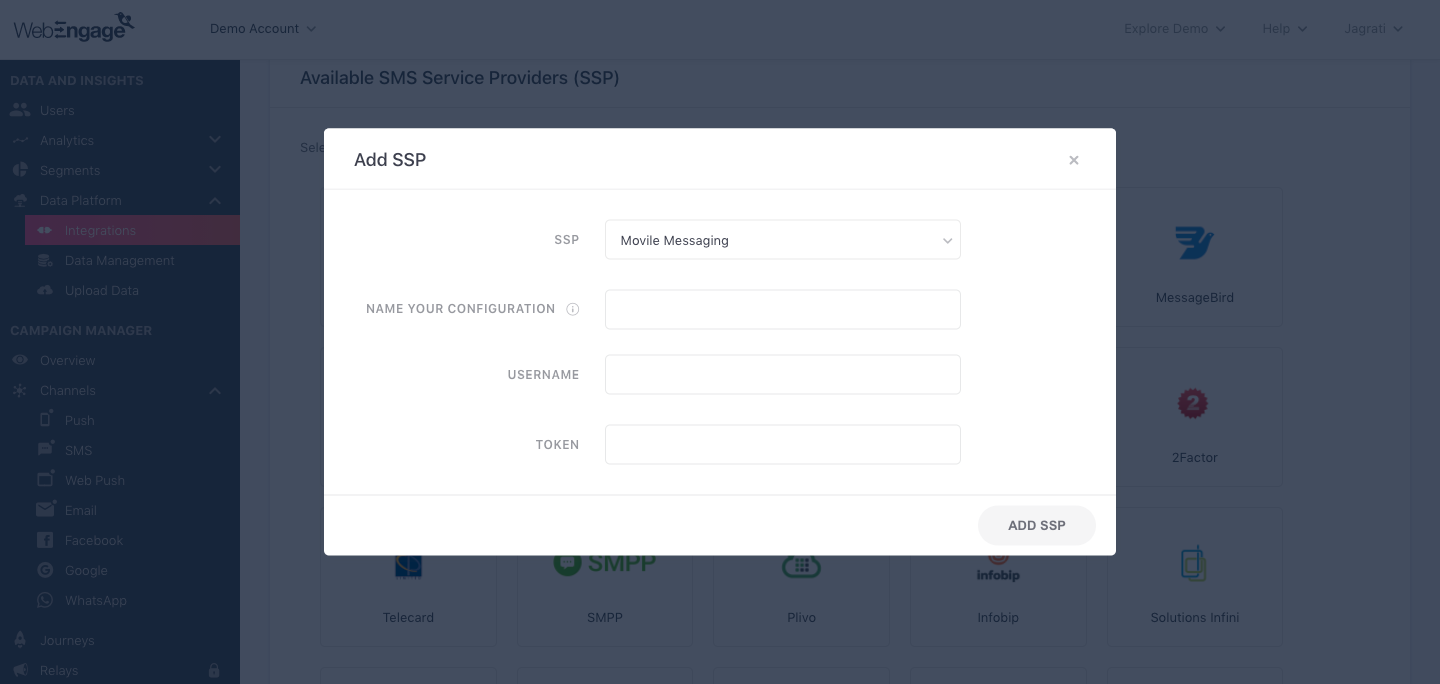
Task: Click the WebEngage logo
Action: (x=74, y=27)
